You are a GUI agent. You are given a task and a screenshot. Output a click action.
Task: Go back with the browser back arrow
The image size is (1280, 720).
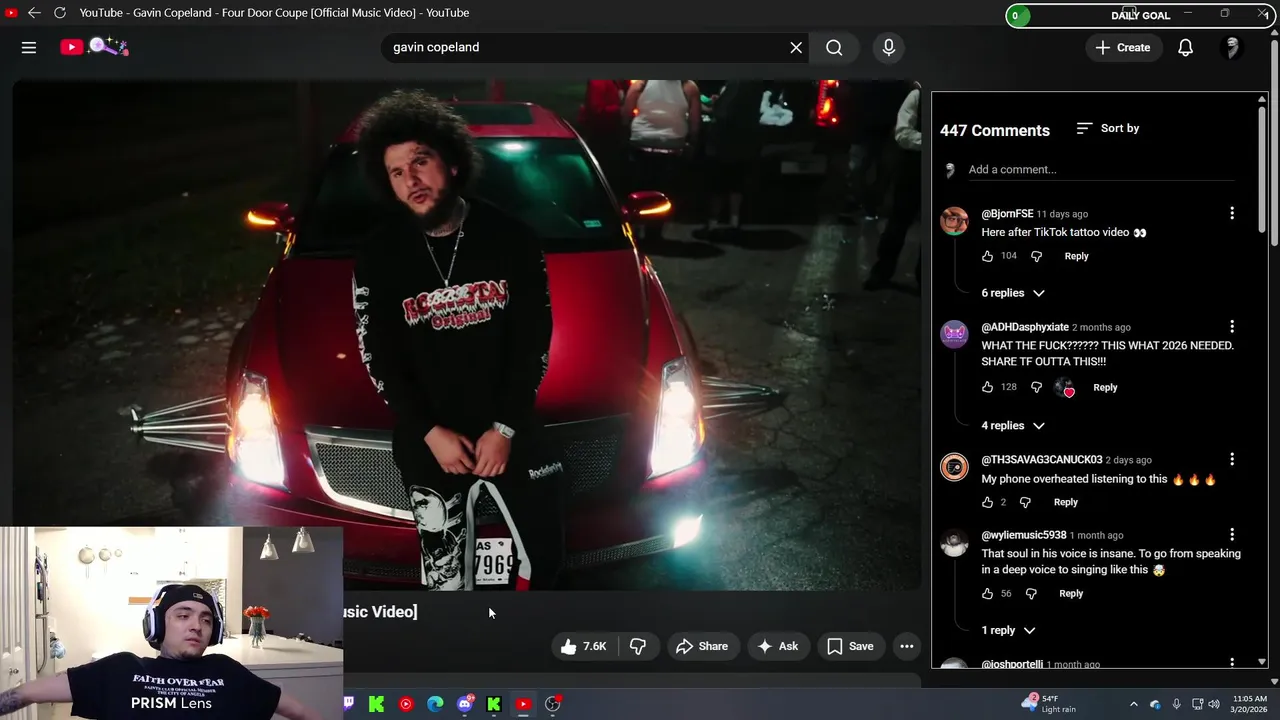34,13
